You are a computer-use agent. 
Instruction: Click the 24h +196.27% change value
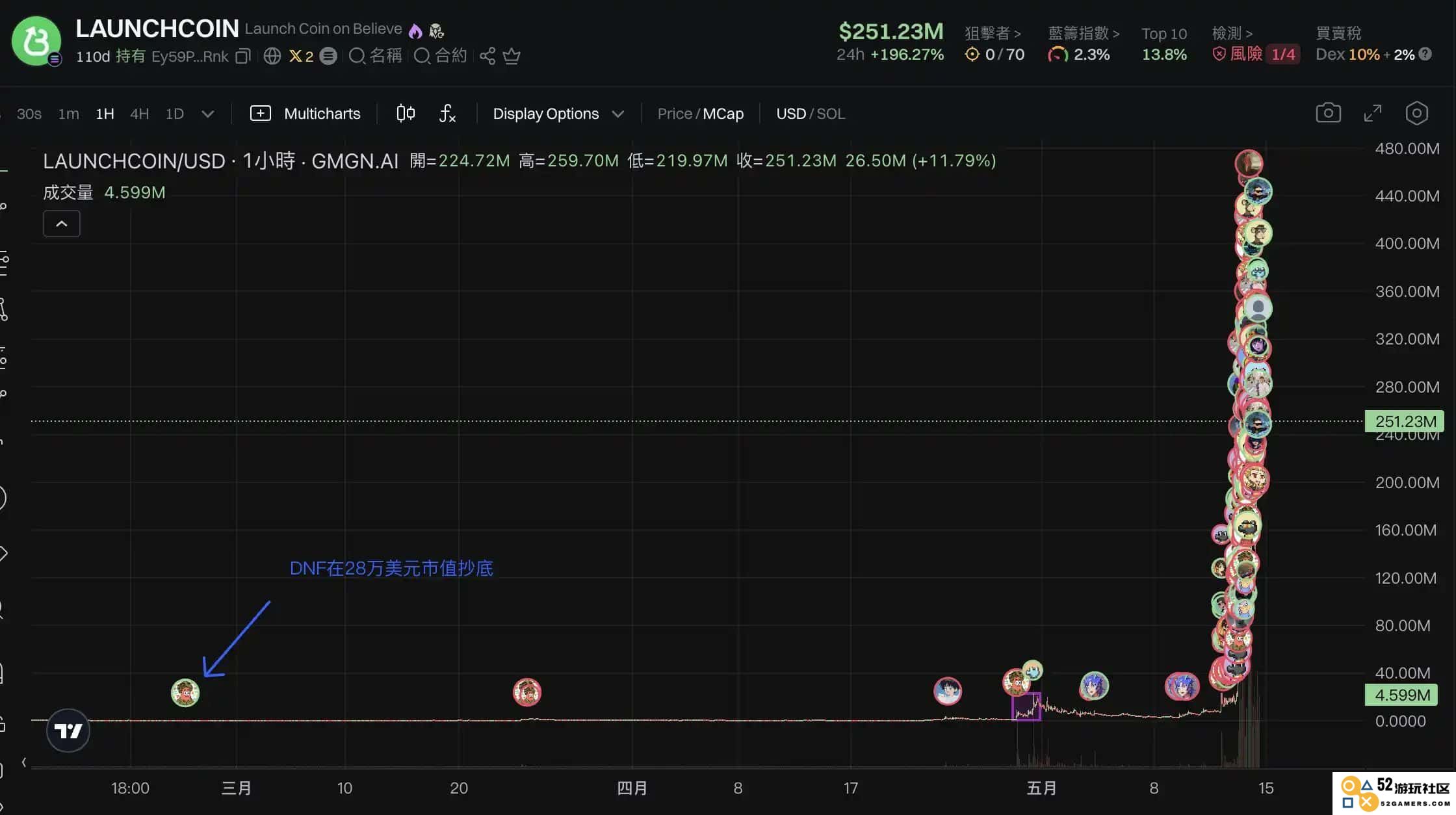click(890, 55)
